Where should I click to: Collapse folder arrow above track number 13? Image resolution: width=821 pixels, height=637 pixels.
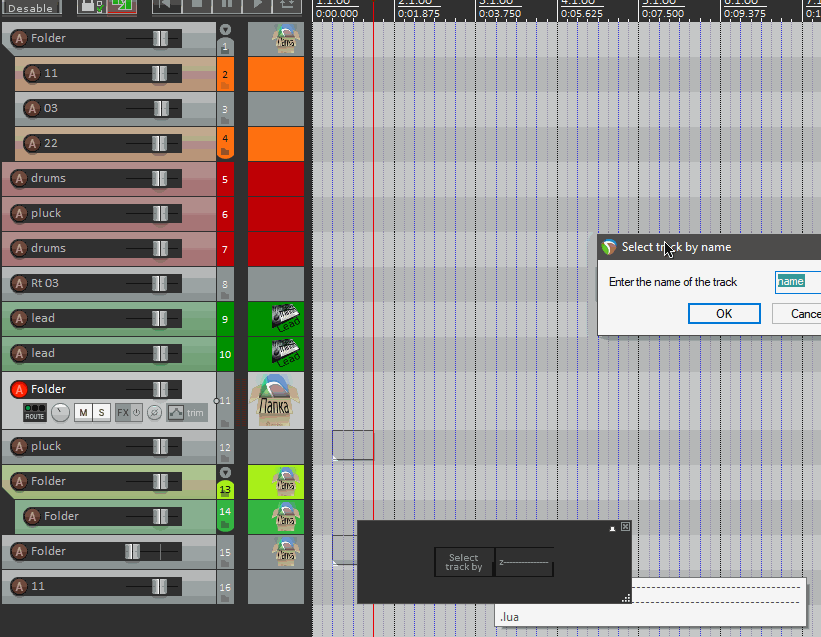point(225,473)
